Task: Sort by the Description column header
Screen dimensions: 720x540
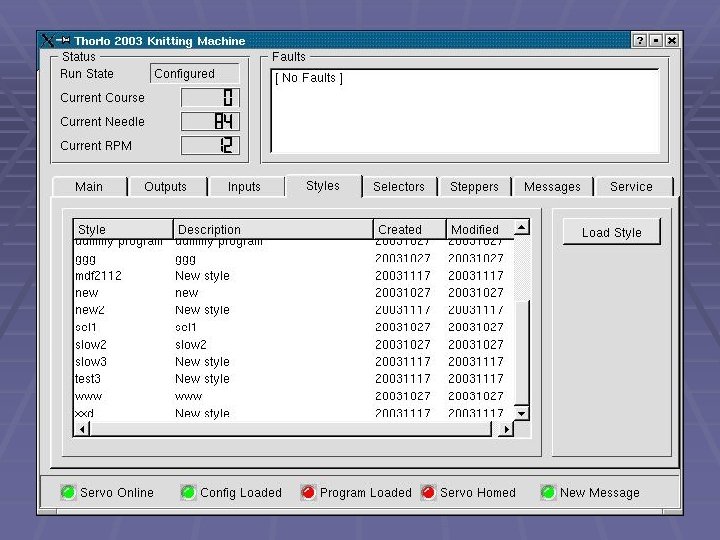Action: (273, 229)
